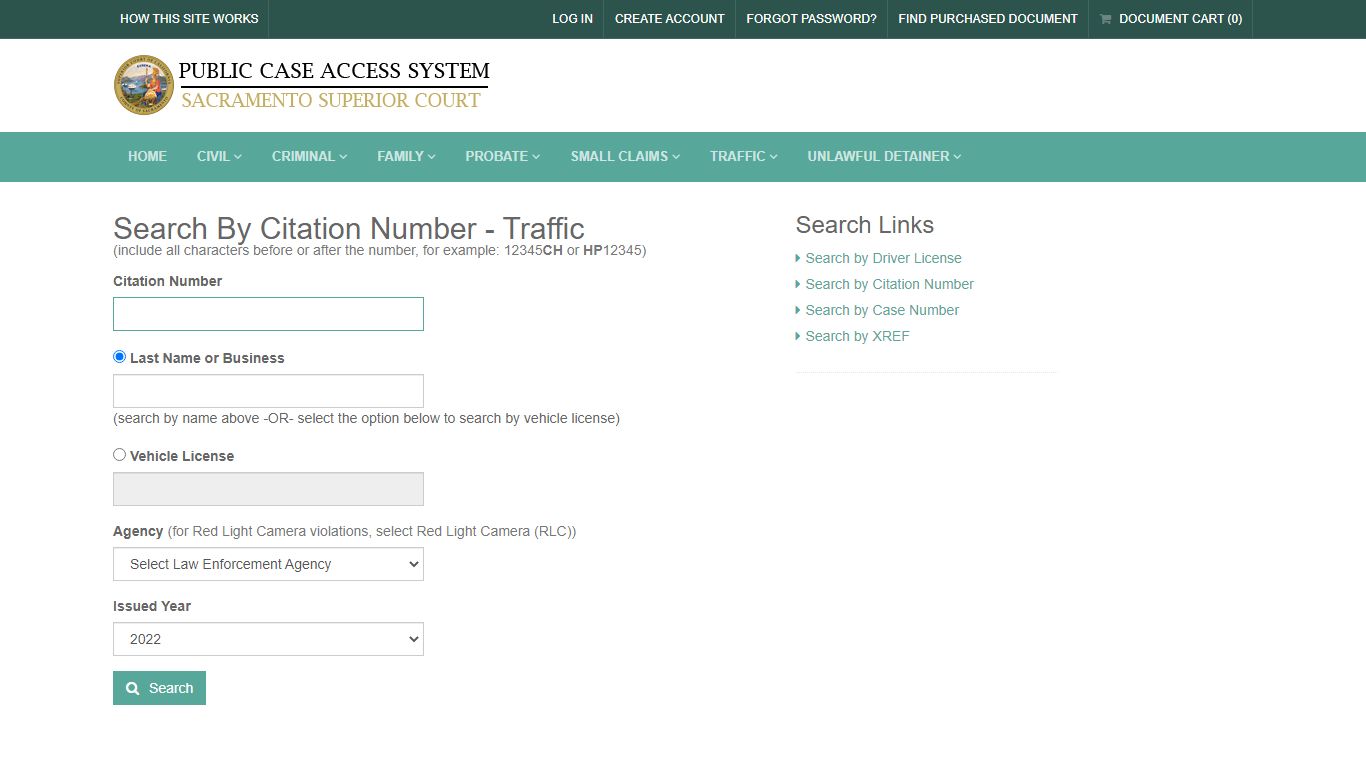Viewport: 1366px width, 768px height.
Task: Focus the Citation Number input field
Action: click(268, 314)
